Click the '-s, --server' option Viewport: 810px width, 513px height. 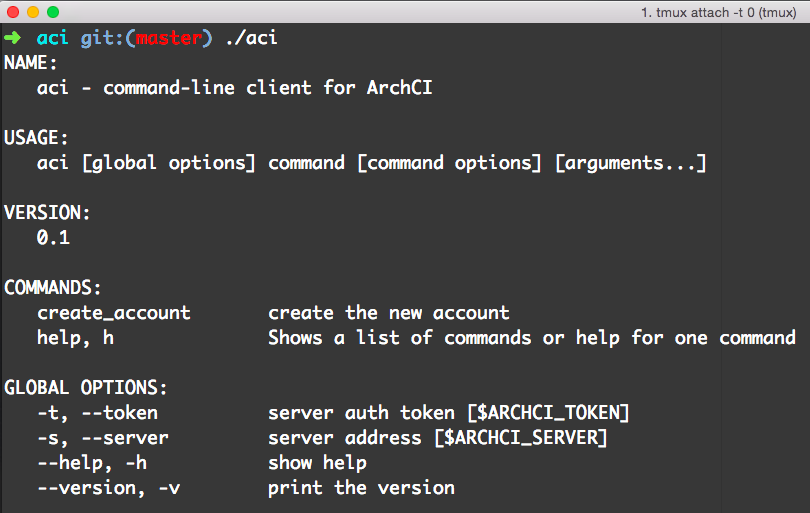[x=103, y=438]
